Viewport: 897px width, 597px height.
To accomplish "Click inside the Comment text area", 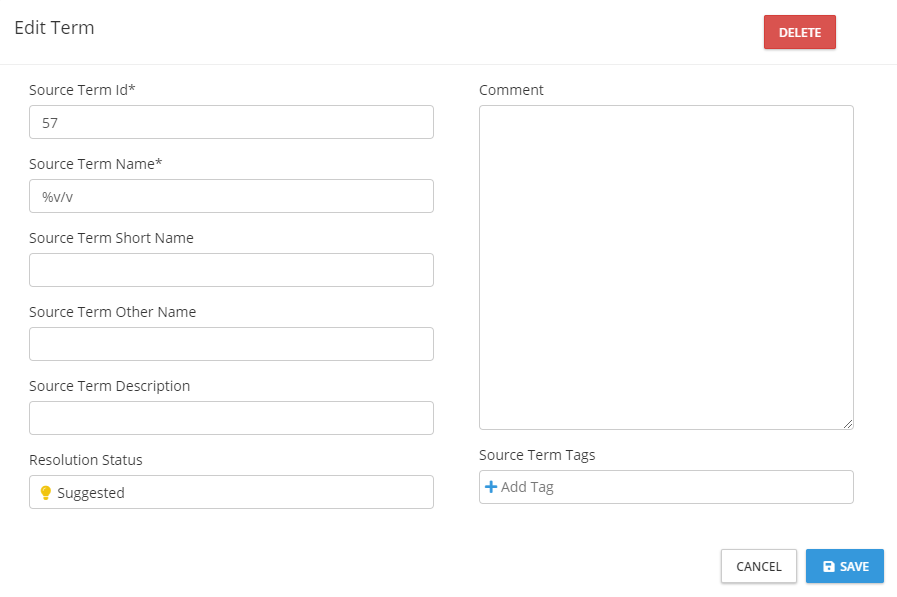I will (x=666, y=267).
